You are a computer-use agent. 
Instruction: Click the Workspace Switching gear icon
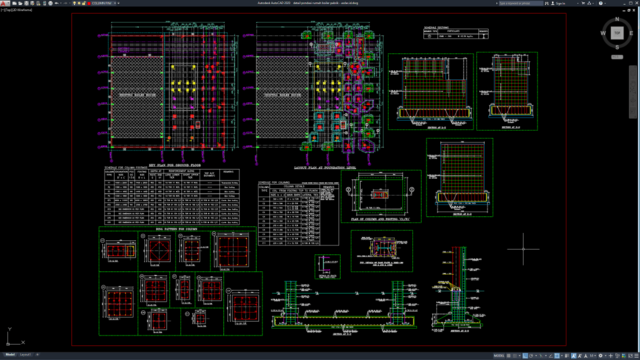(600, 356)
